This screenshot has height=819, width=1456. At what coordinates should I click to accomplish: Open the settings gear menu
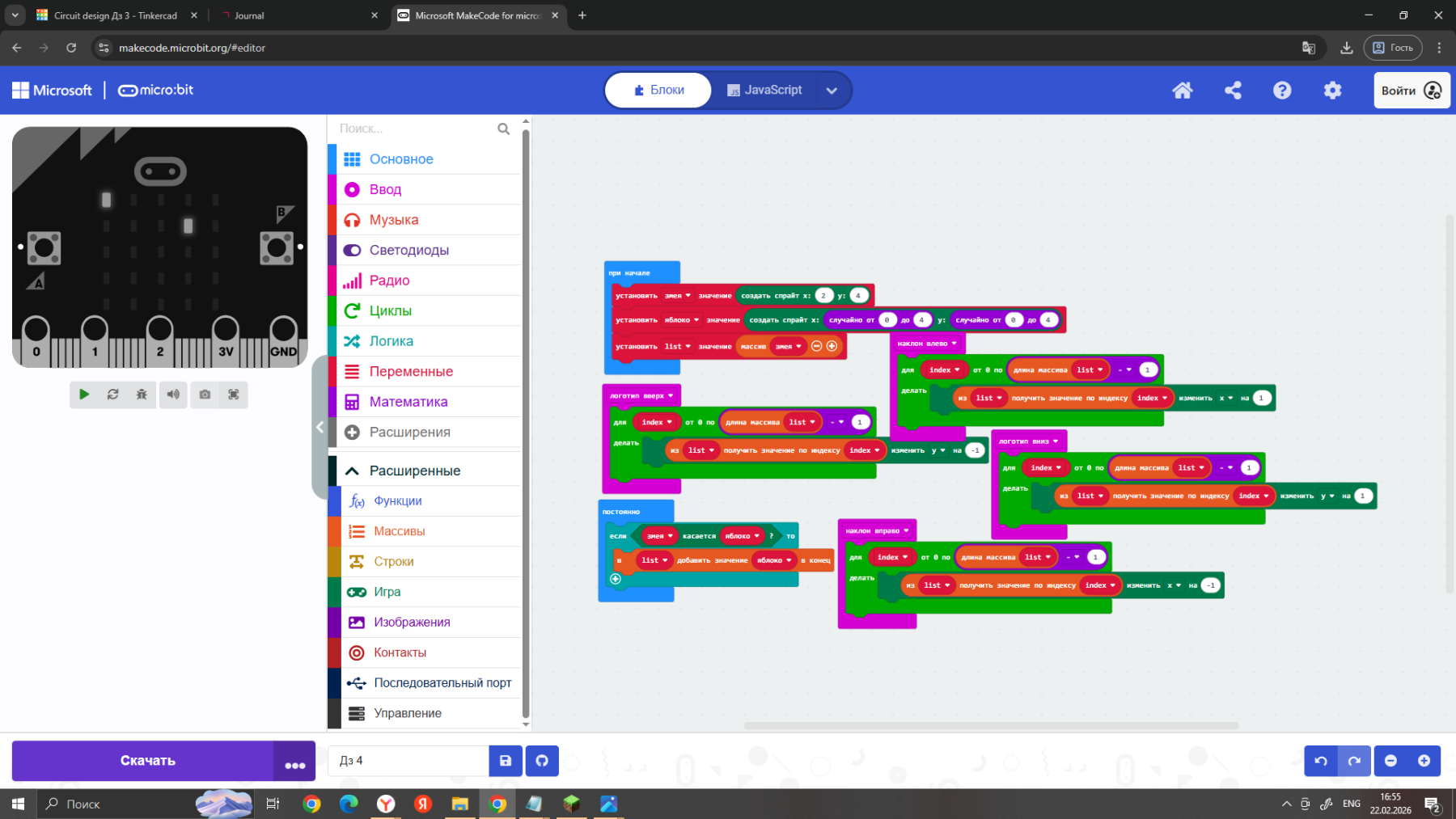(1332, 91)
